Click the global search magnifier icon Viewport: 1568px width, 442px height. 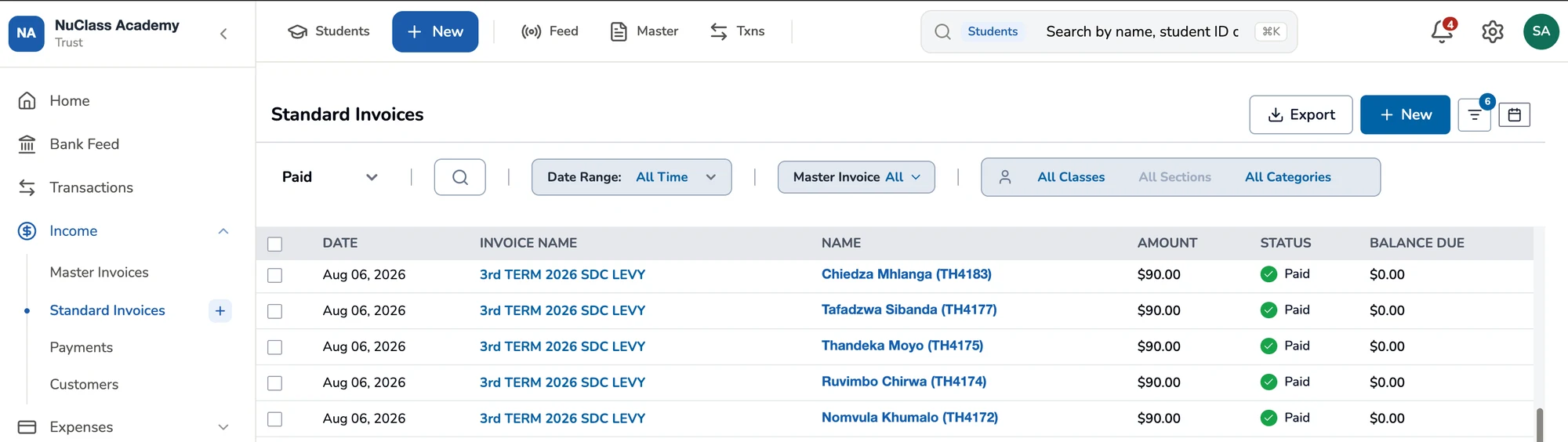(x=942, y=31)
